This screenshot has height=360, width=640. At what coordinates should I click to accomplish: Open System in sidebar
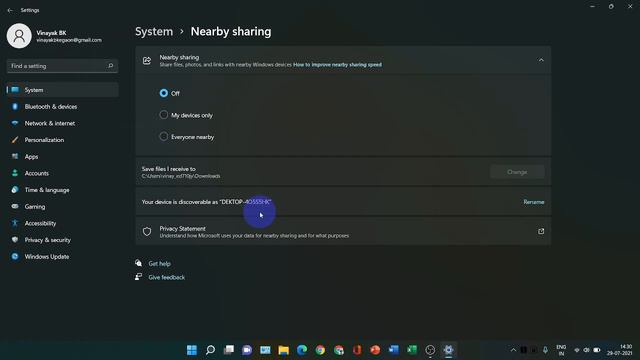click(62, 90)
